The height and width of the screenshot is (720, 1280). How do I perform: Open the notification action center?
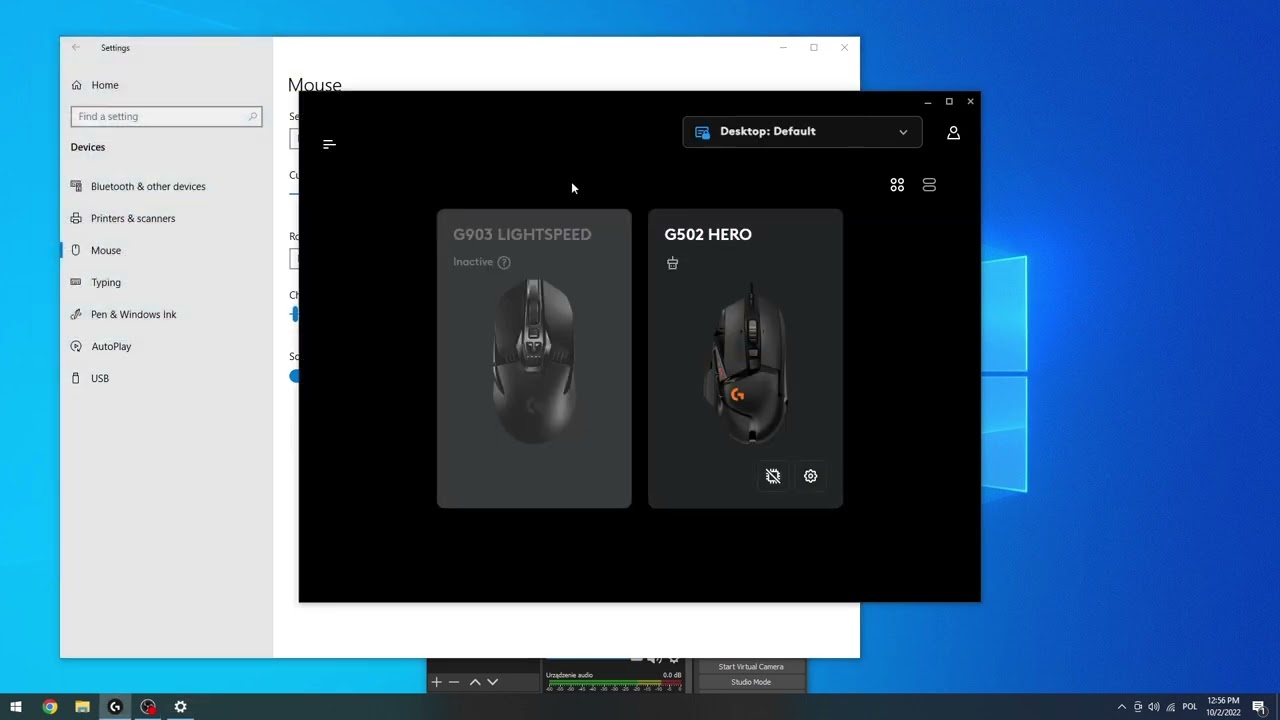point(1259,707)
